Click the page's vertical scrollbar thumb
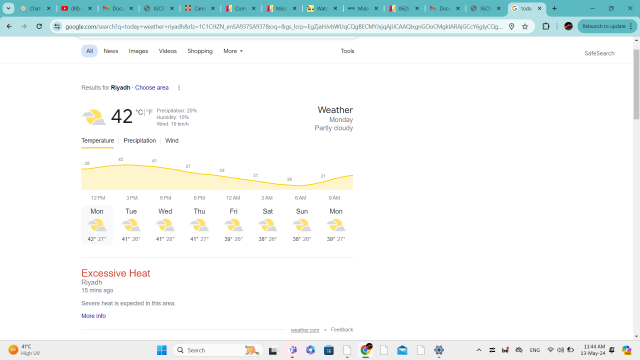The image size is (640, 360). (636, 84)
